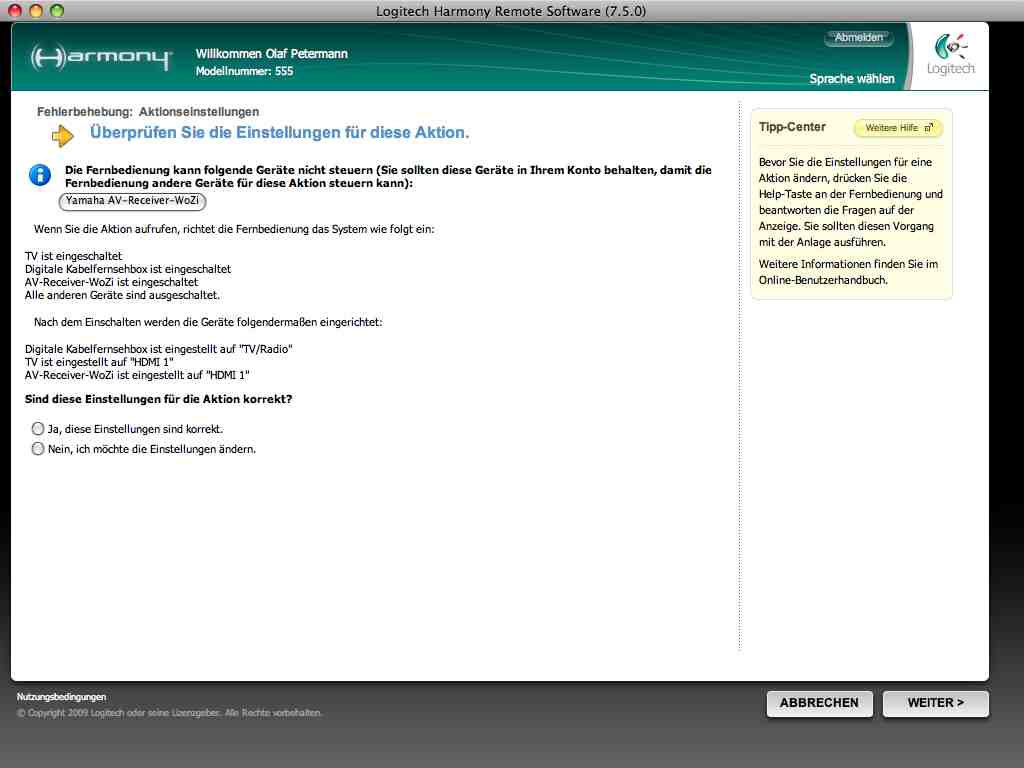
Task: Click the 'Willkommen Olaf Petermann' greeting
Action: point(271,54)
